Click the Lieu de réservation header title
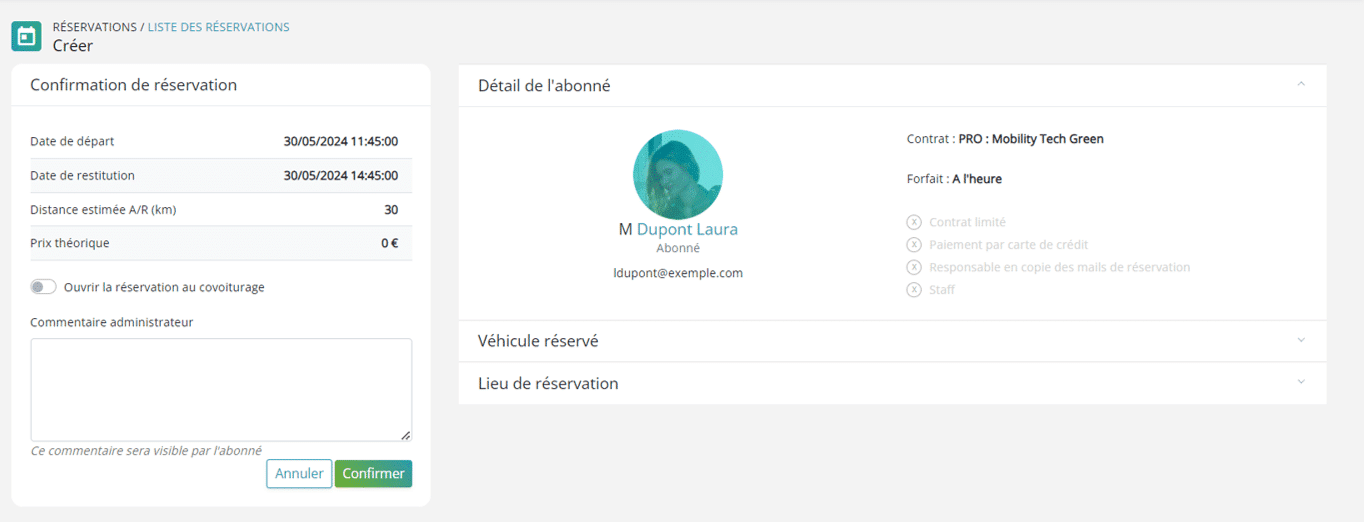Screen dimensions: 1364x522 pyautogui.click(x=548, y=383)
